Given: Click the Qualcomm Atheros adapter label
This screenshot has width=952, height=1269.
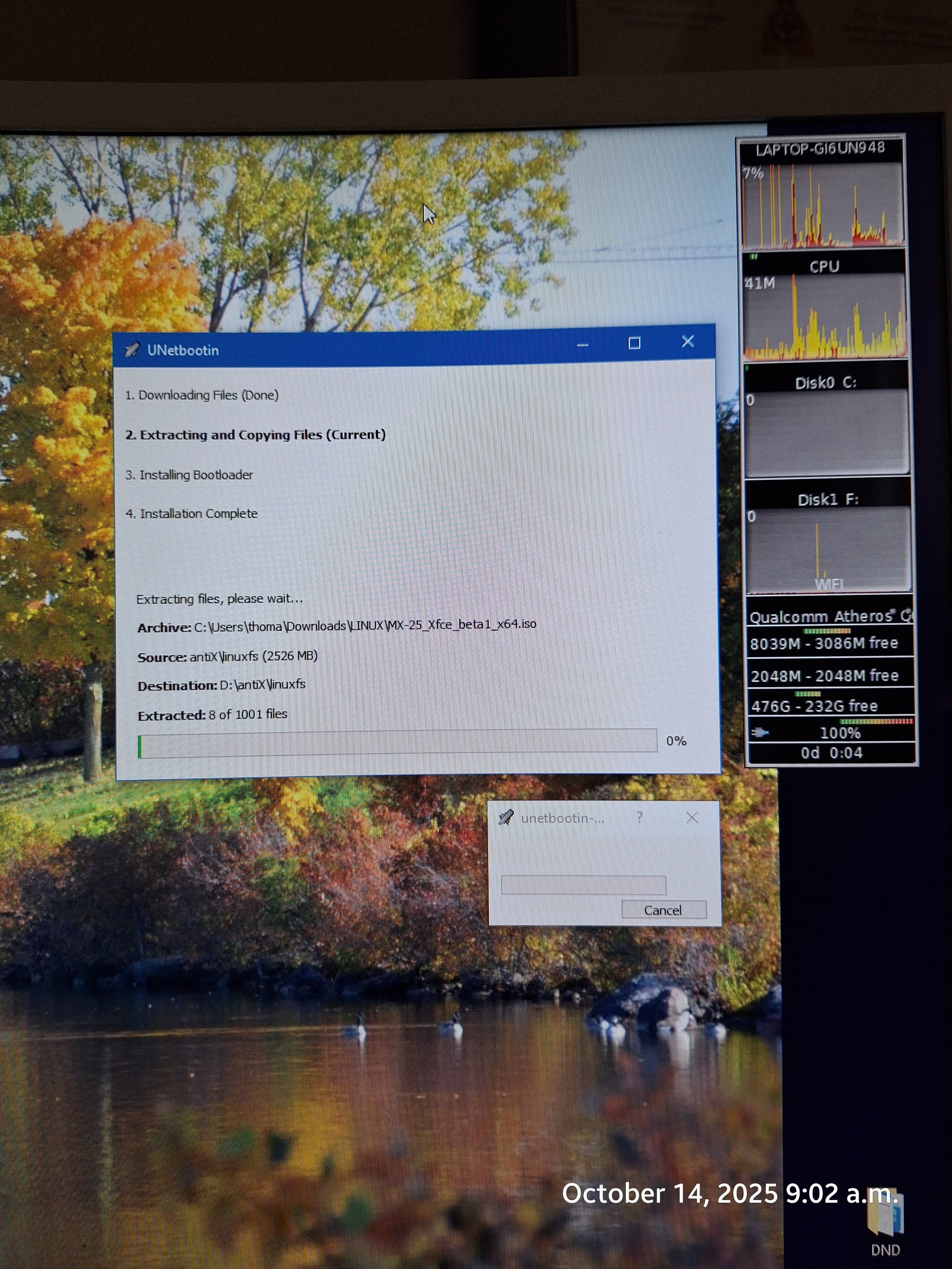Looking at the screenshot, I should (829, 616).
